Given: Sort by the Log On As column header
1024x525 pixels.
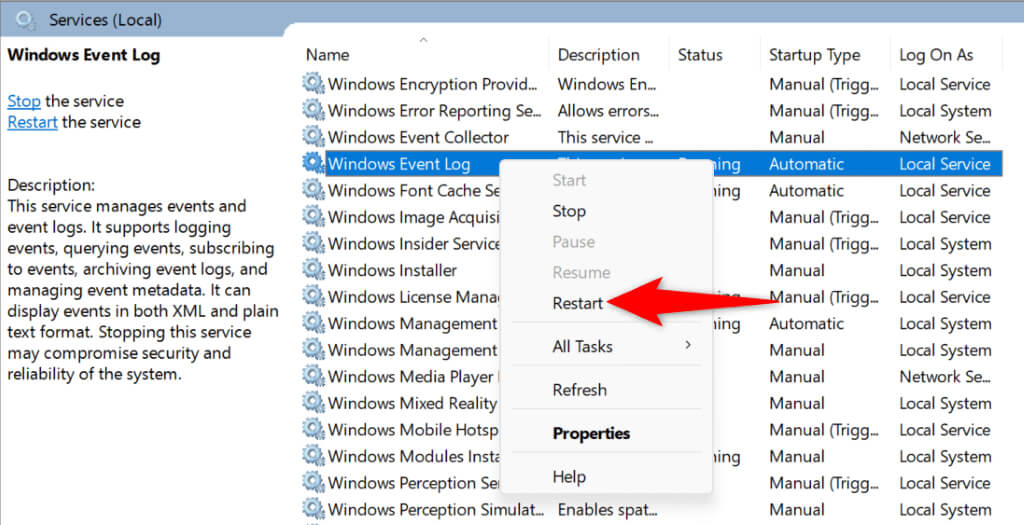Looking at the screenshot, I should pyautogui.click(x=936, y=55).
